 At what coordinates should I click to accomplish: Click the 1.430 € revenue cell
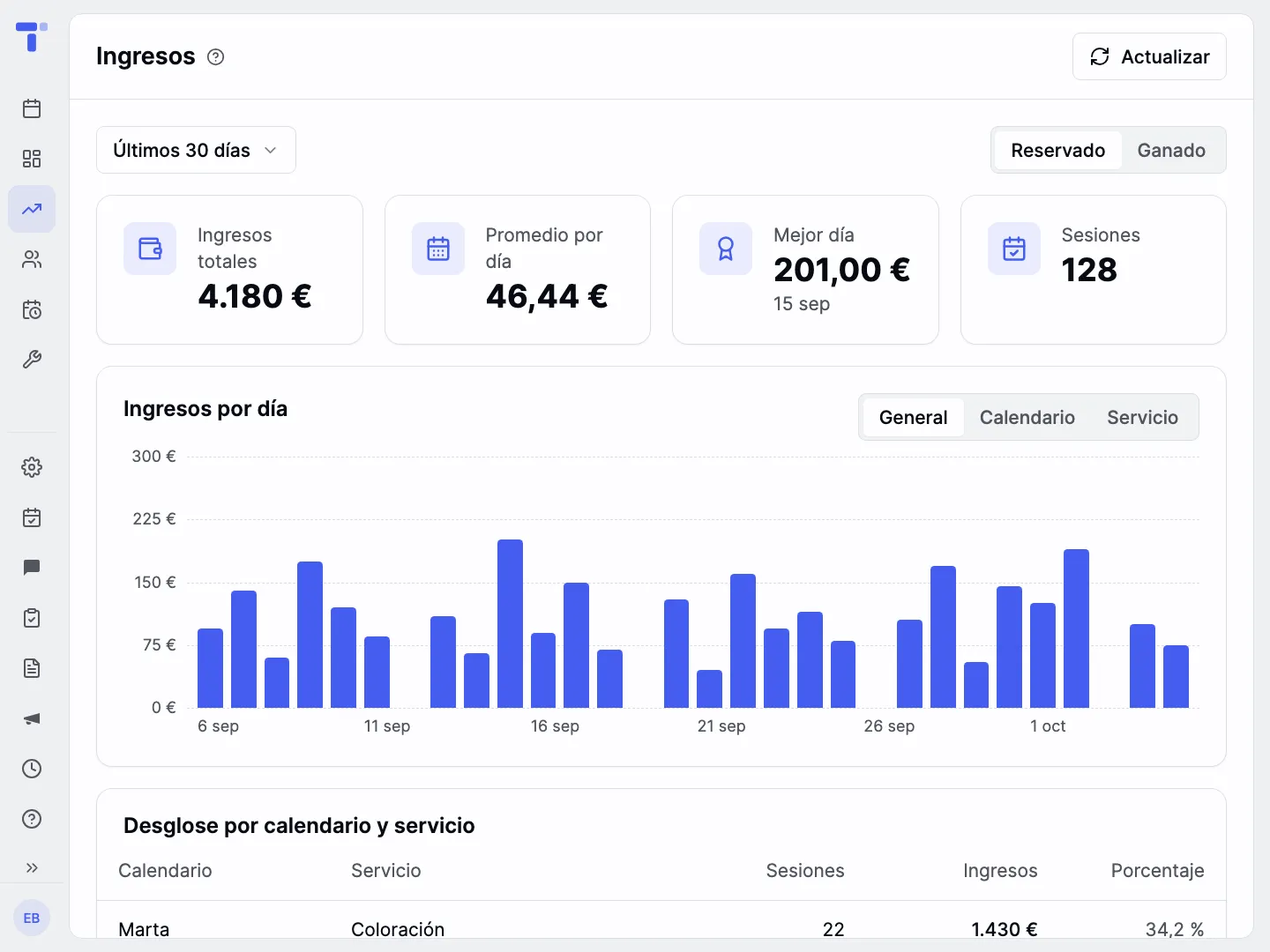(x=1005, y=929)
